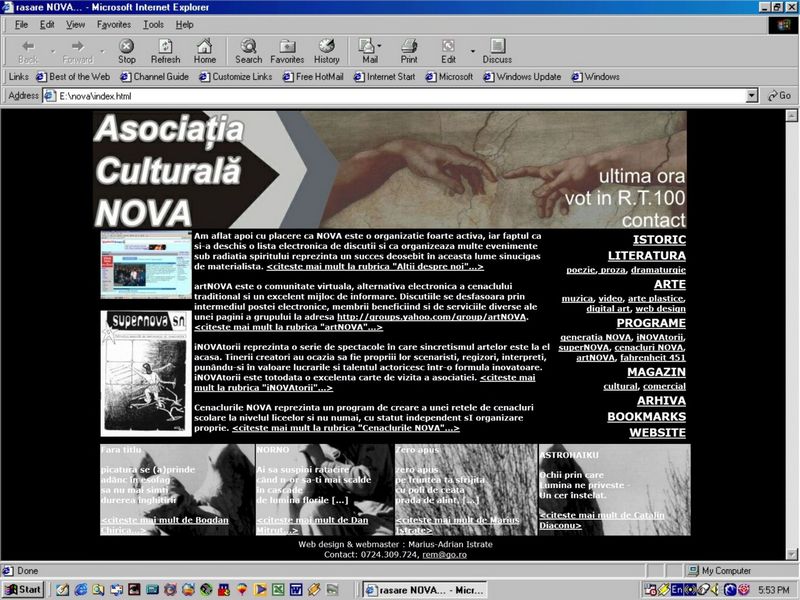
Task: Click the Print toolbar icon
Action: tap(409, 51)
